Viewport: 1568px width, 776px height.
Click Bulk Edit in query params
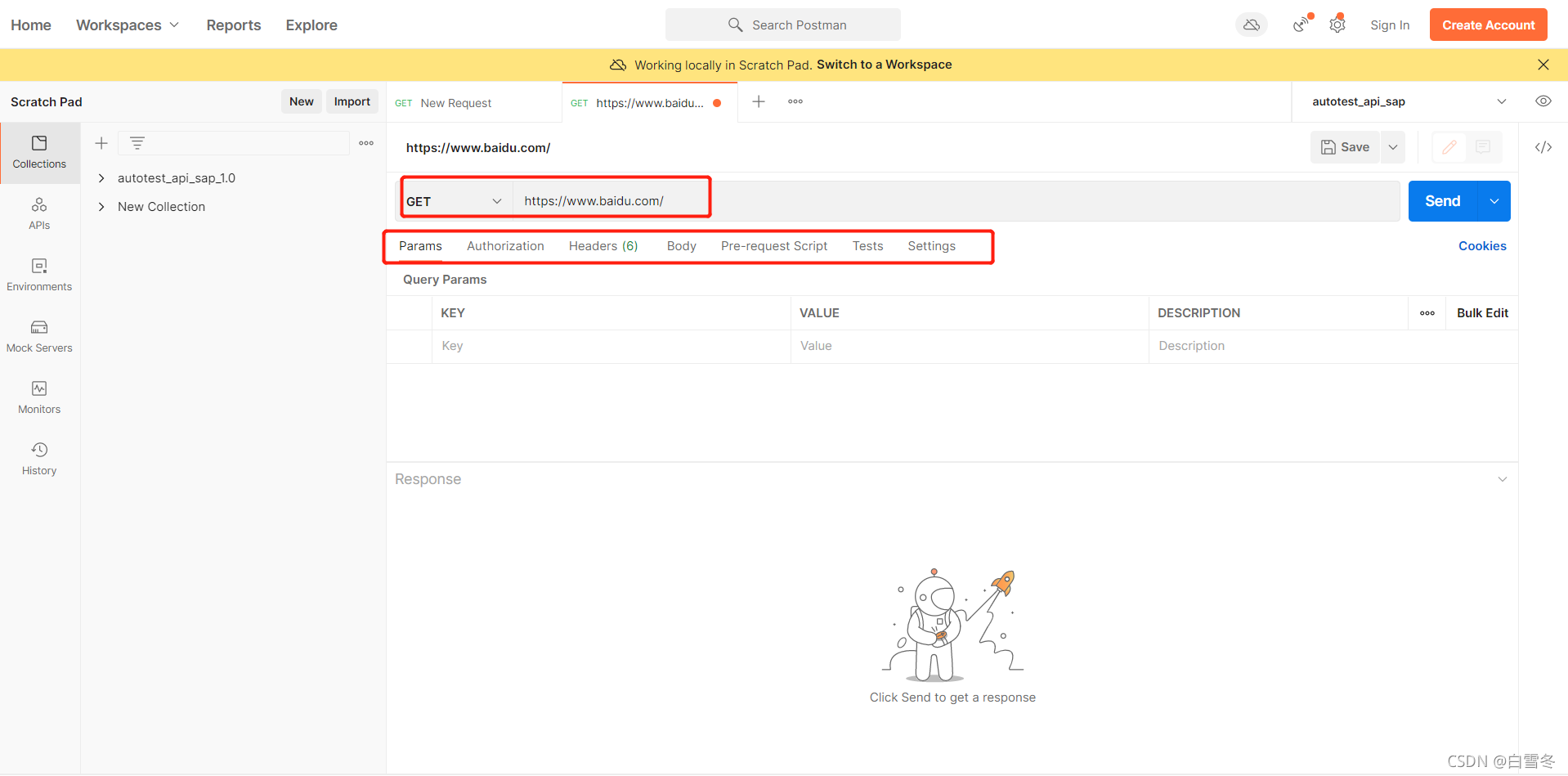click(x=1482, y=313)
